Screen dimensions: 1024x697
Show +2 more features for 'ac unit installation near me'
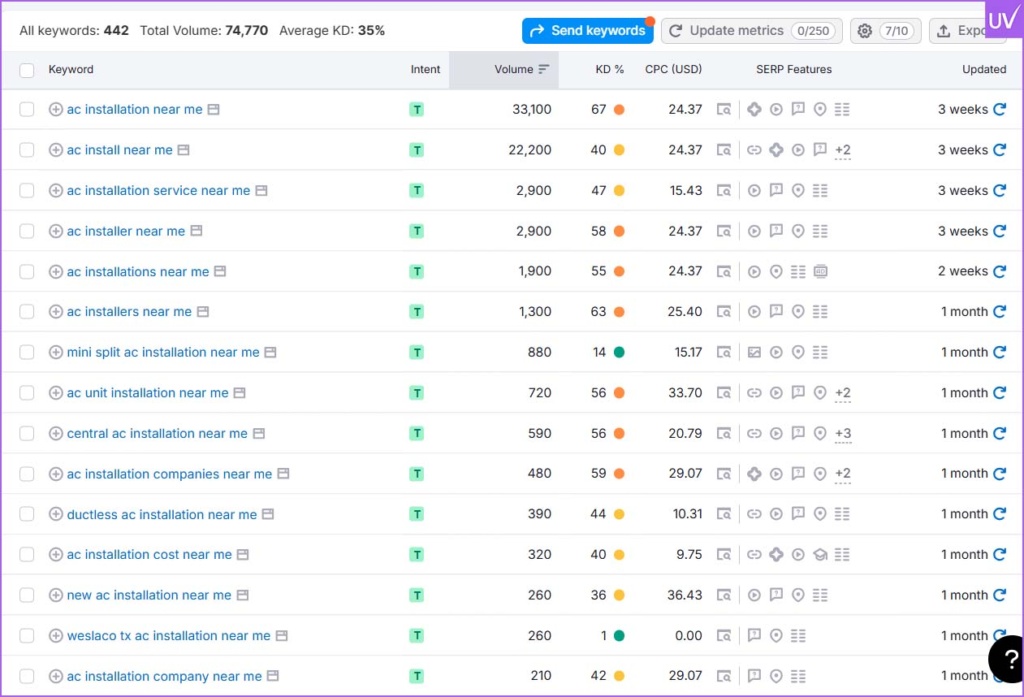click(842, 393)
